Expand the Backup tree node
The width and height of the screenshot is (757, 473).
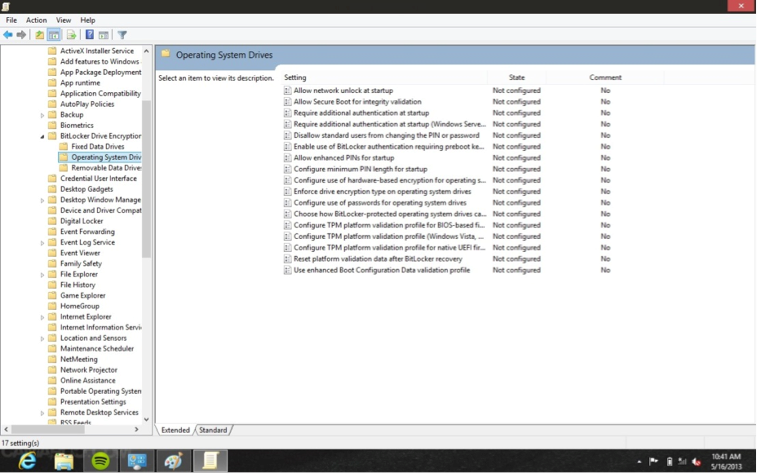point(42,115)
